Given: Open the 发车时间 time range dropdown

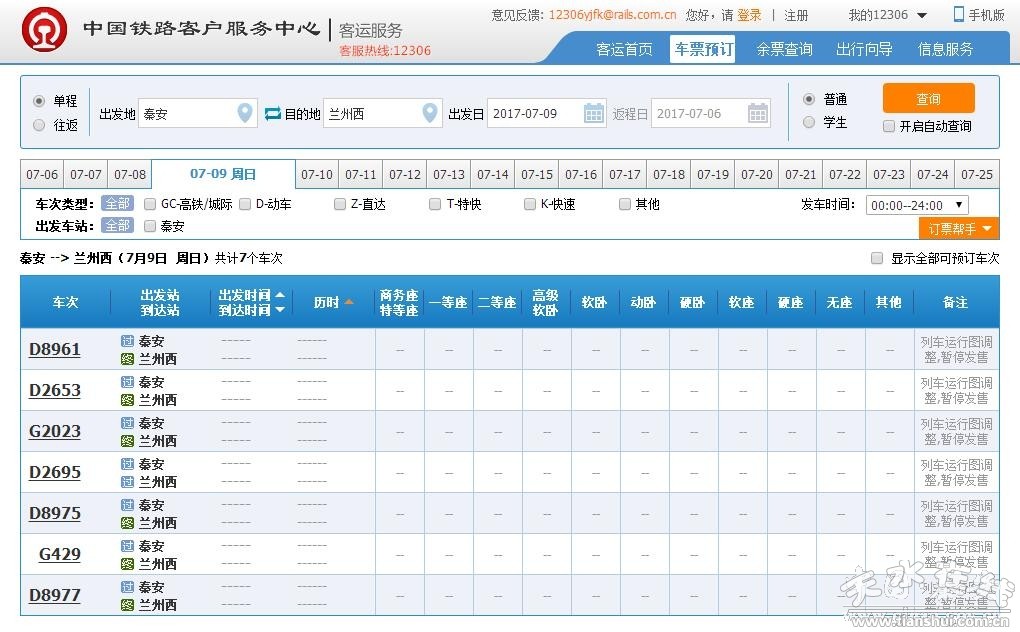Looking at the screenshot, I should pos(917,205).
